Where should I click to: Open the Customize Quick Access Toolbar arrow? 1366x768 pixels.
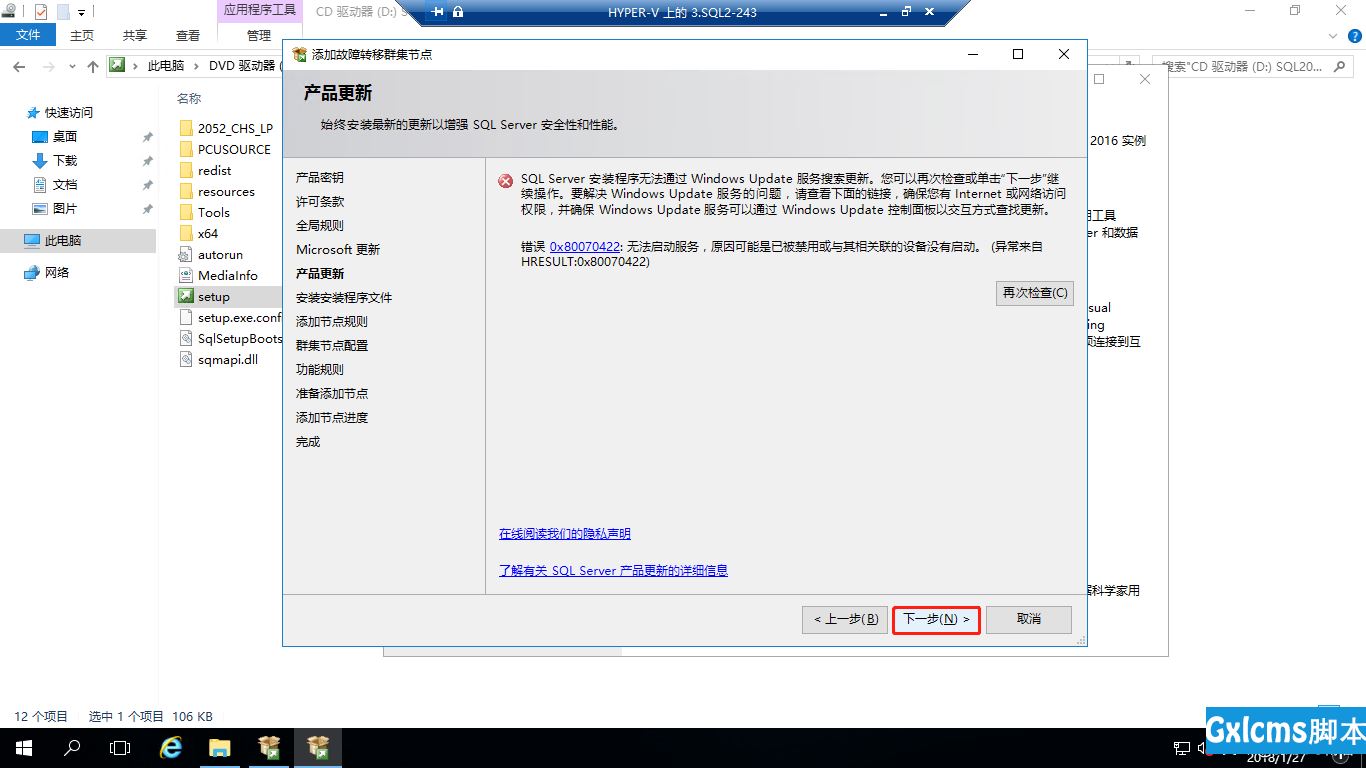[81, 13]
